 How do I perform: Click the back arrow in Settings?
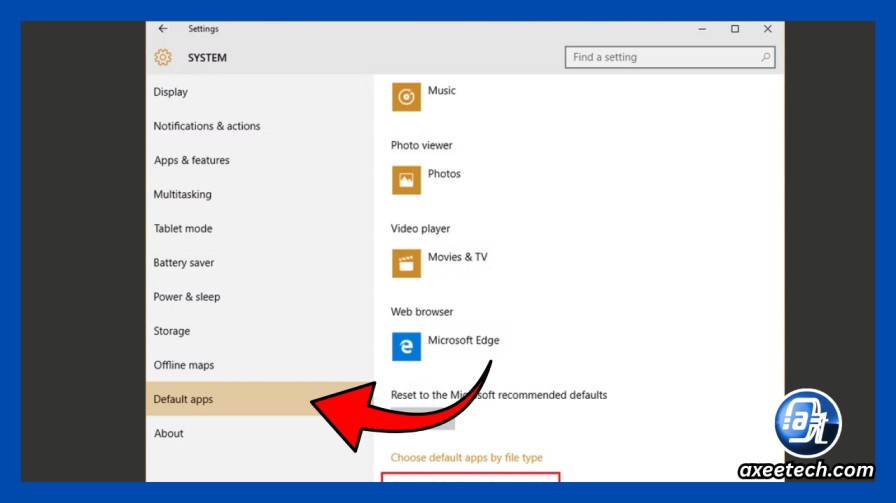[163, 29]
